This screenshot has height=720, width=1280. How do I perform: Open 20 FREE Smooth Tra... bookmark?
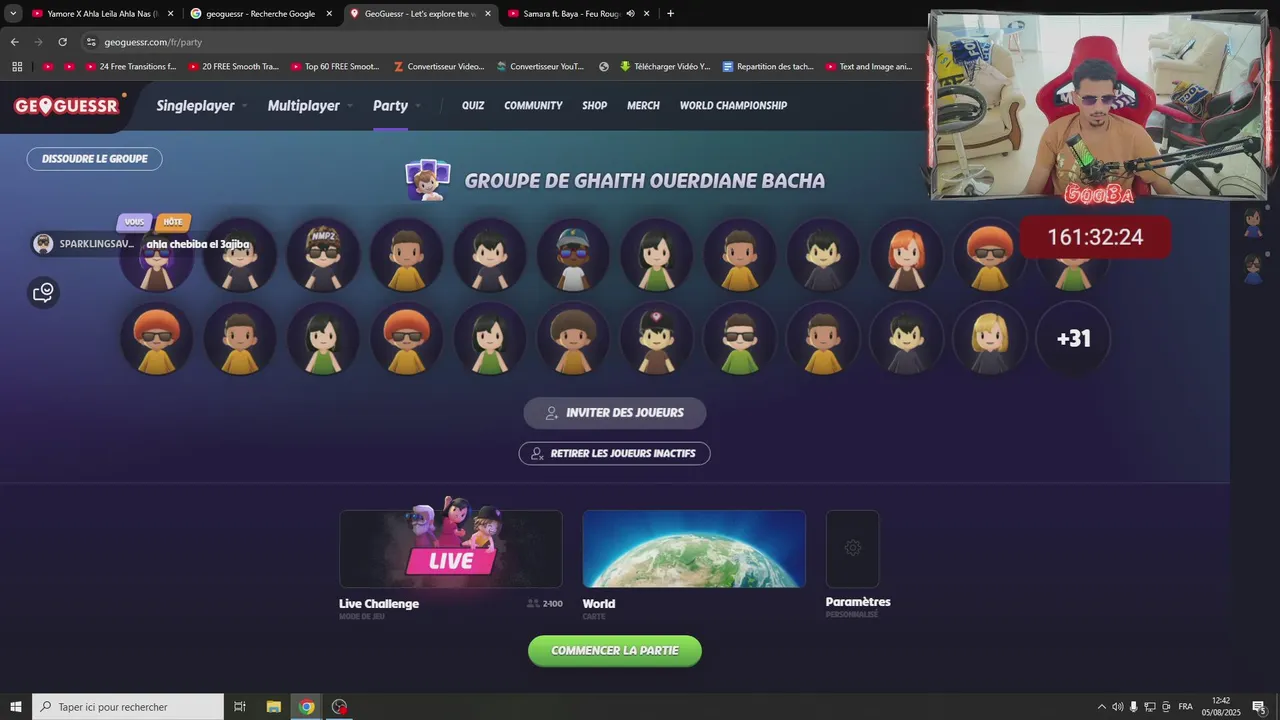click(x=233, y=67)
